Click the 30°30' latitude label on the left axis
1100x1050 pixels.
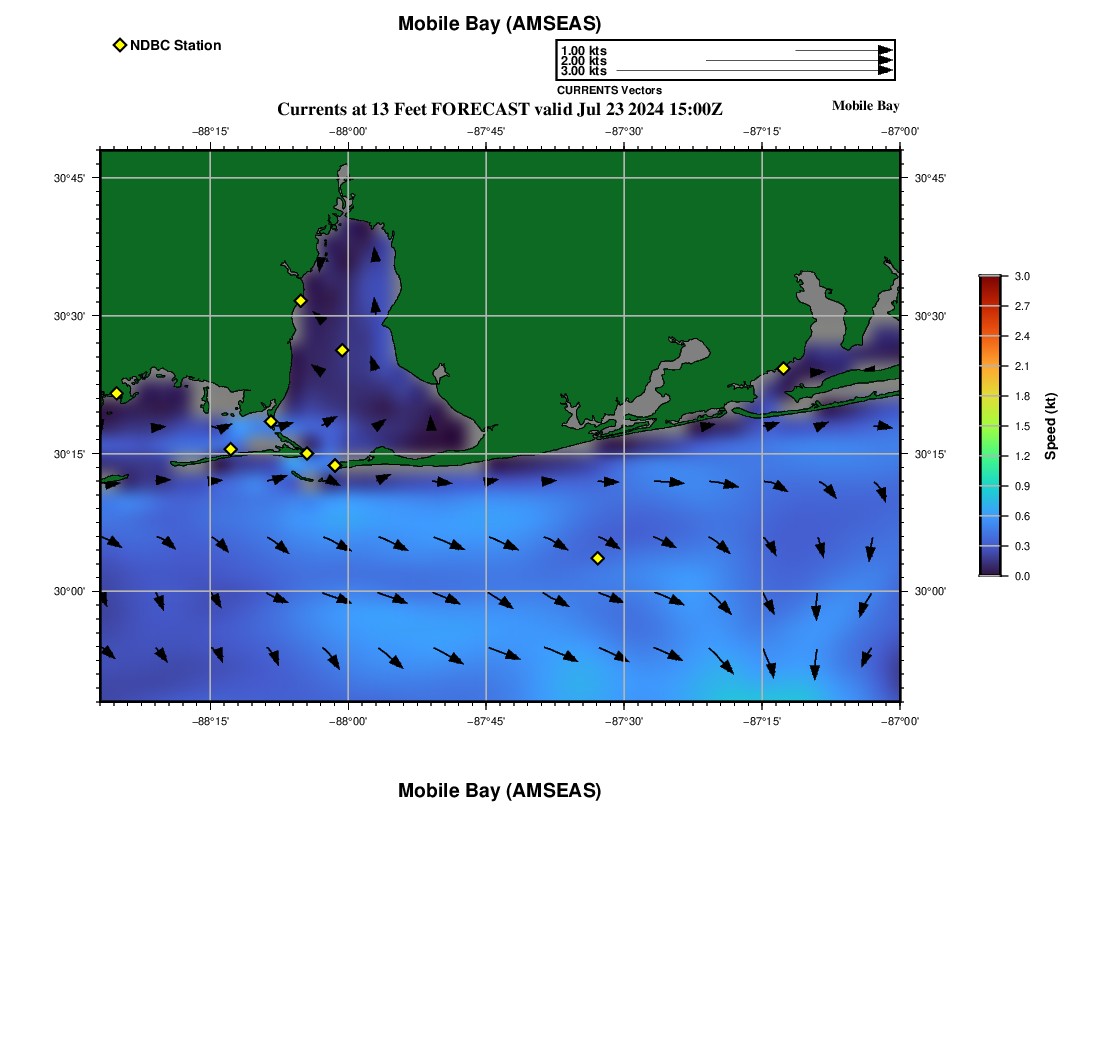(x=69, y=316)
